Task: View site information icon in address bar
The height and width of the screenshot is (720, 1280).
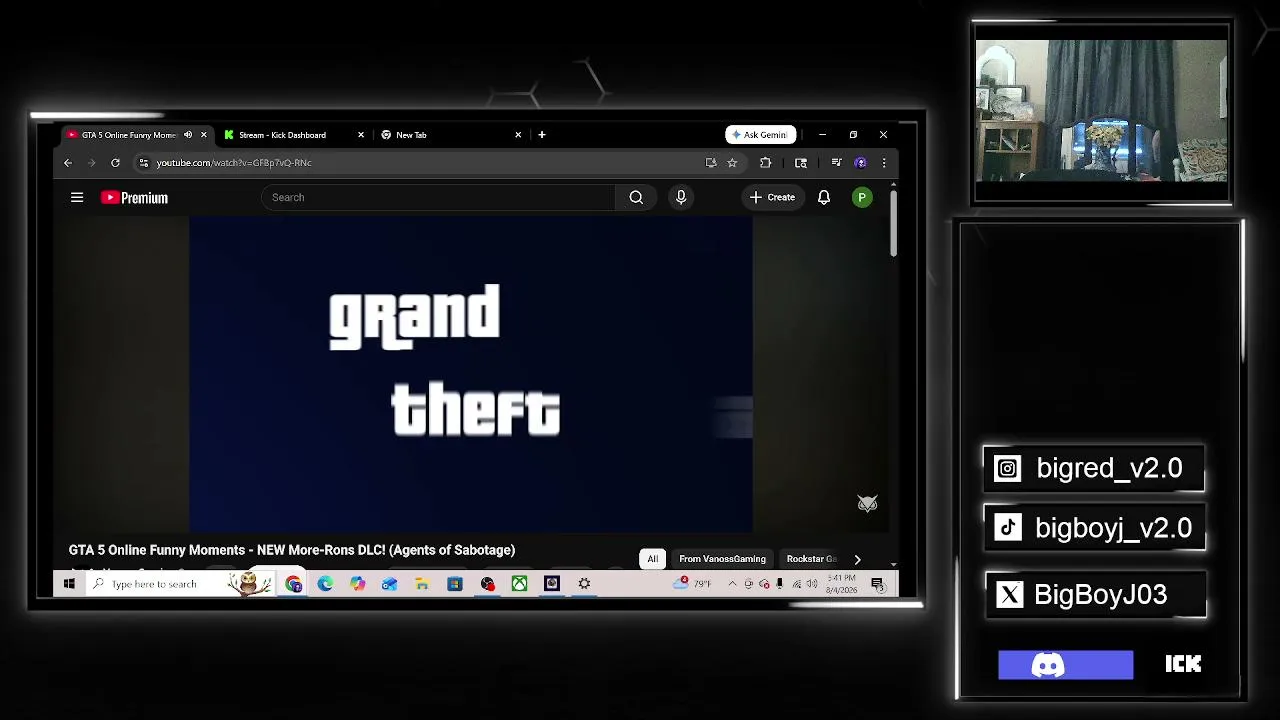Action: [x=144, y=163]
